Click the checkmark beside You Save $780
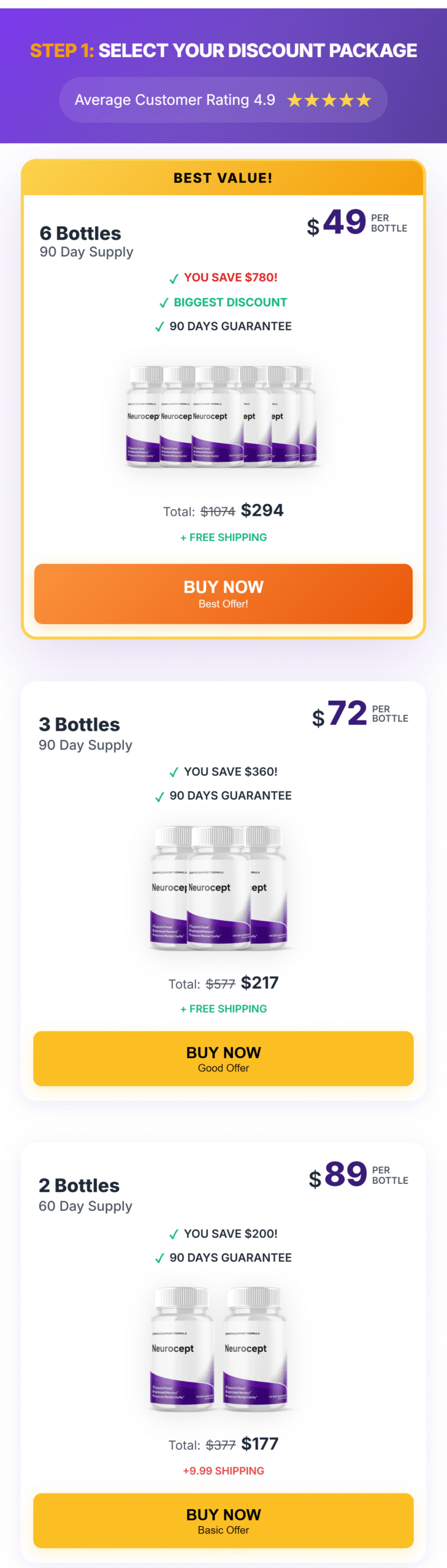 point(174,279)
